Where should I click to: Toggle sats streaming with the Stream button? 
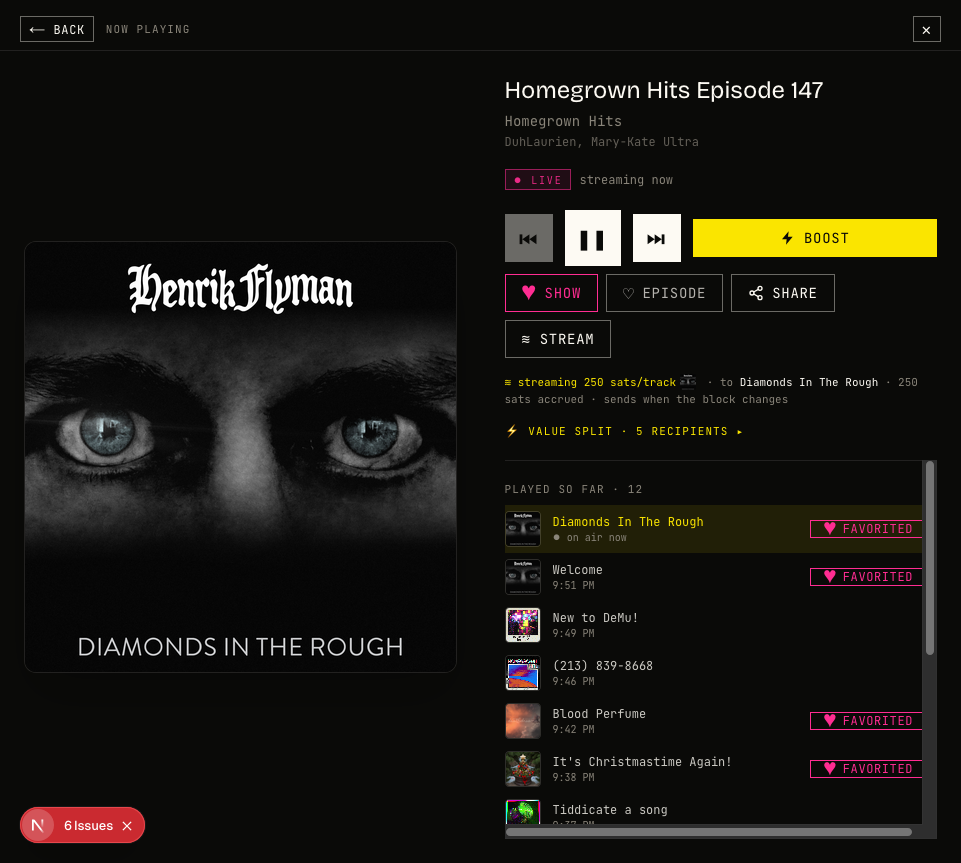click(x=557, y=339)
